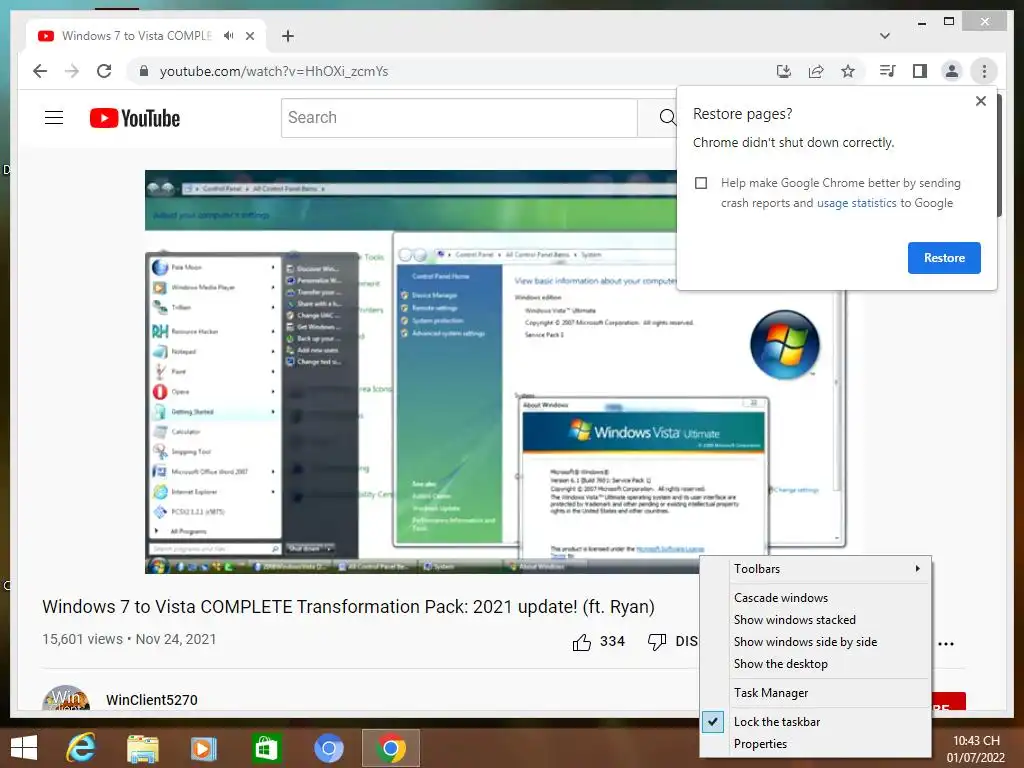Open the taskbar clock and date
1024x768 pixels.
point(976,749)
